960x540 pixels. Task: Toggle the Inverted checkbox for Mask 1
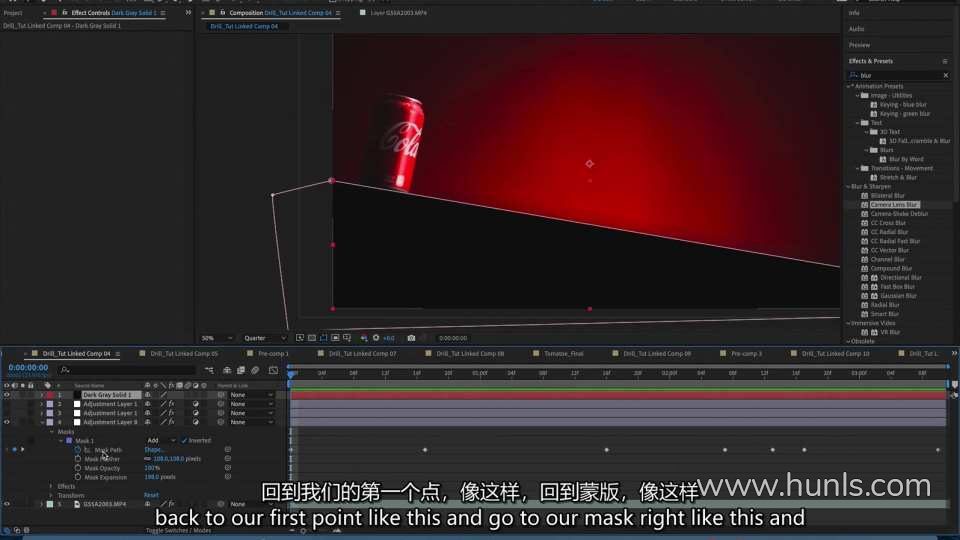(184, 441)
